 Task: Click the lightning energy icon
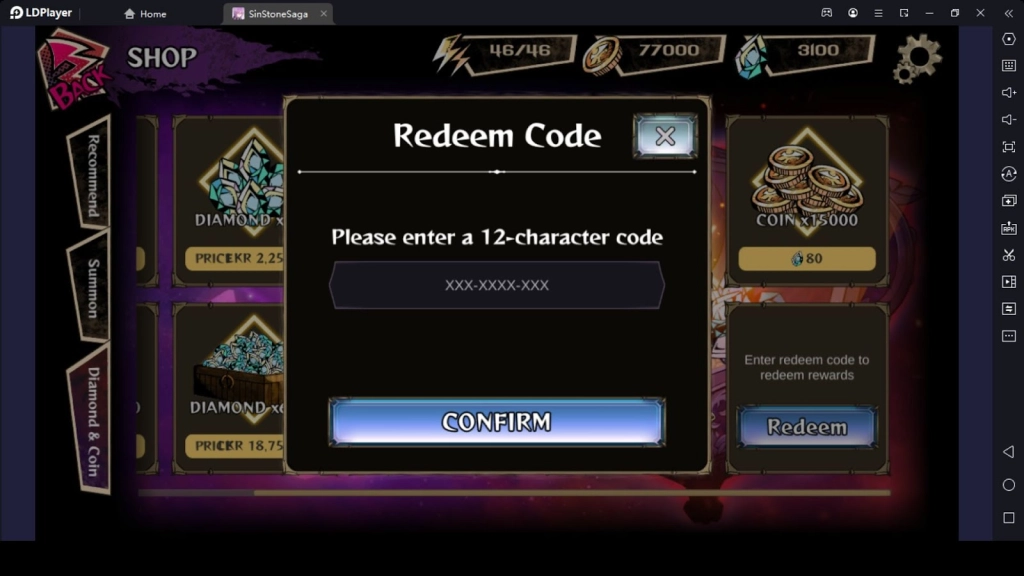point(452,56)
